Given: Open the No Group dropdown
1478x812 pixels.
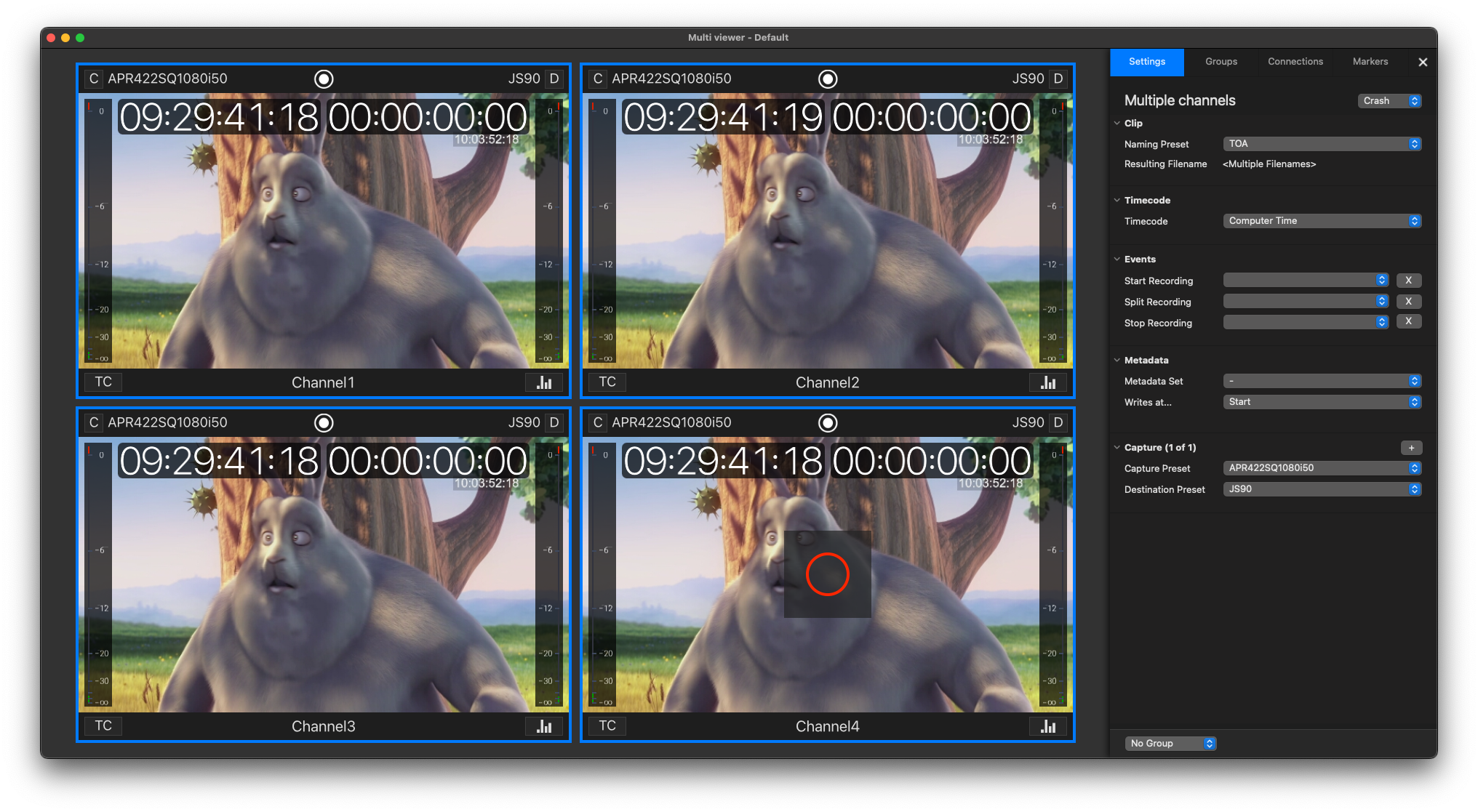Looking at the screenshot, I should pos(1170,744).
